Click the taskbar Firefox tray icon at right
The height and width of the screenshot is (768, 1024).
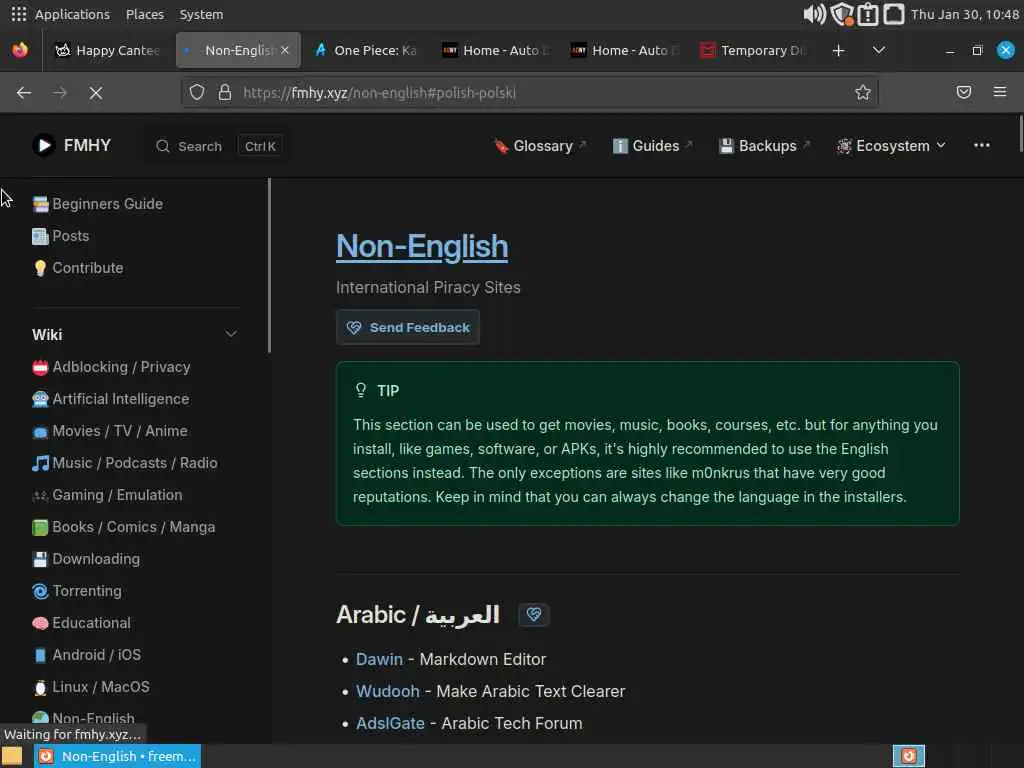click(x=908, y=756)
